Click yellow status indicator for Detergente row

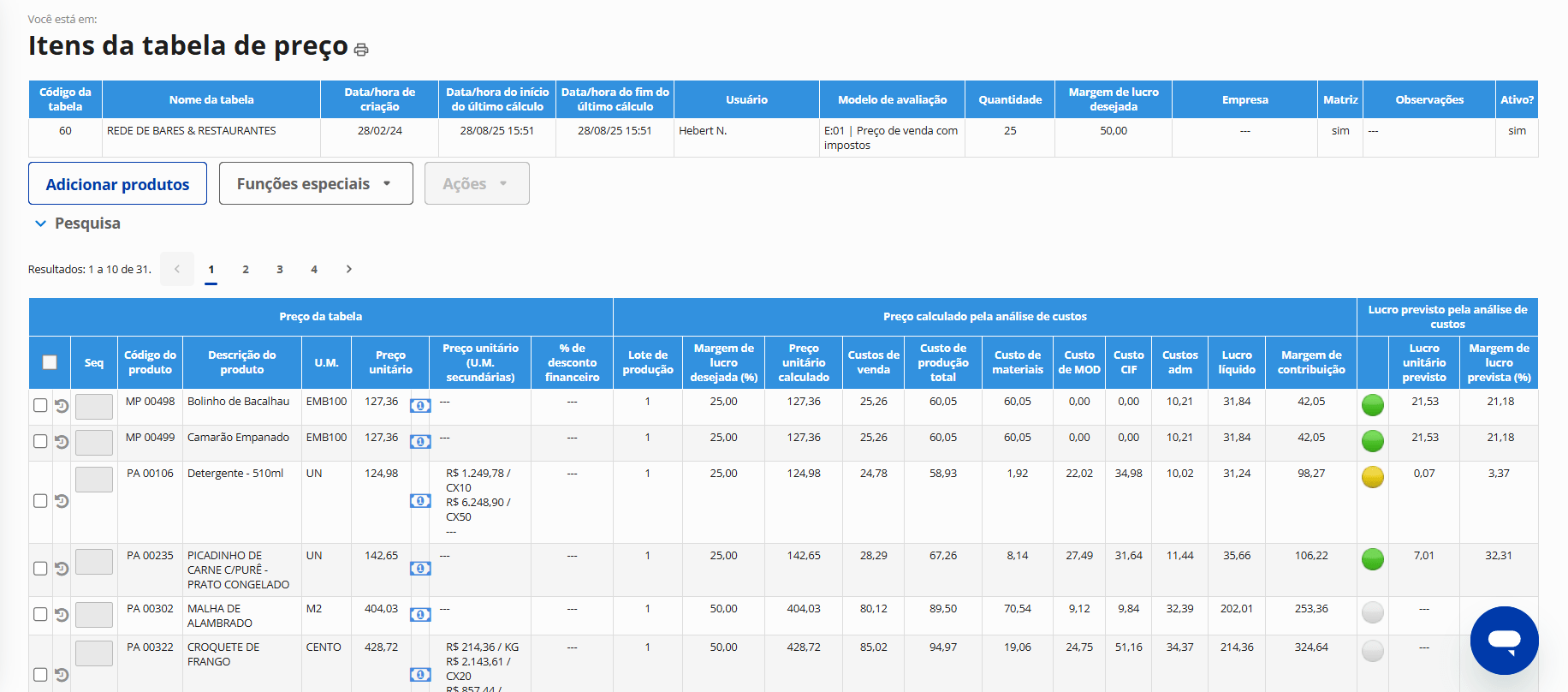coord(1372,477)
